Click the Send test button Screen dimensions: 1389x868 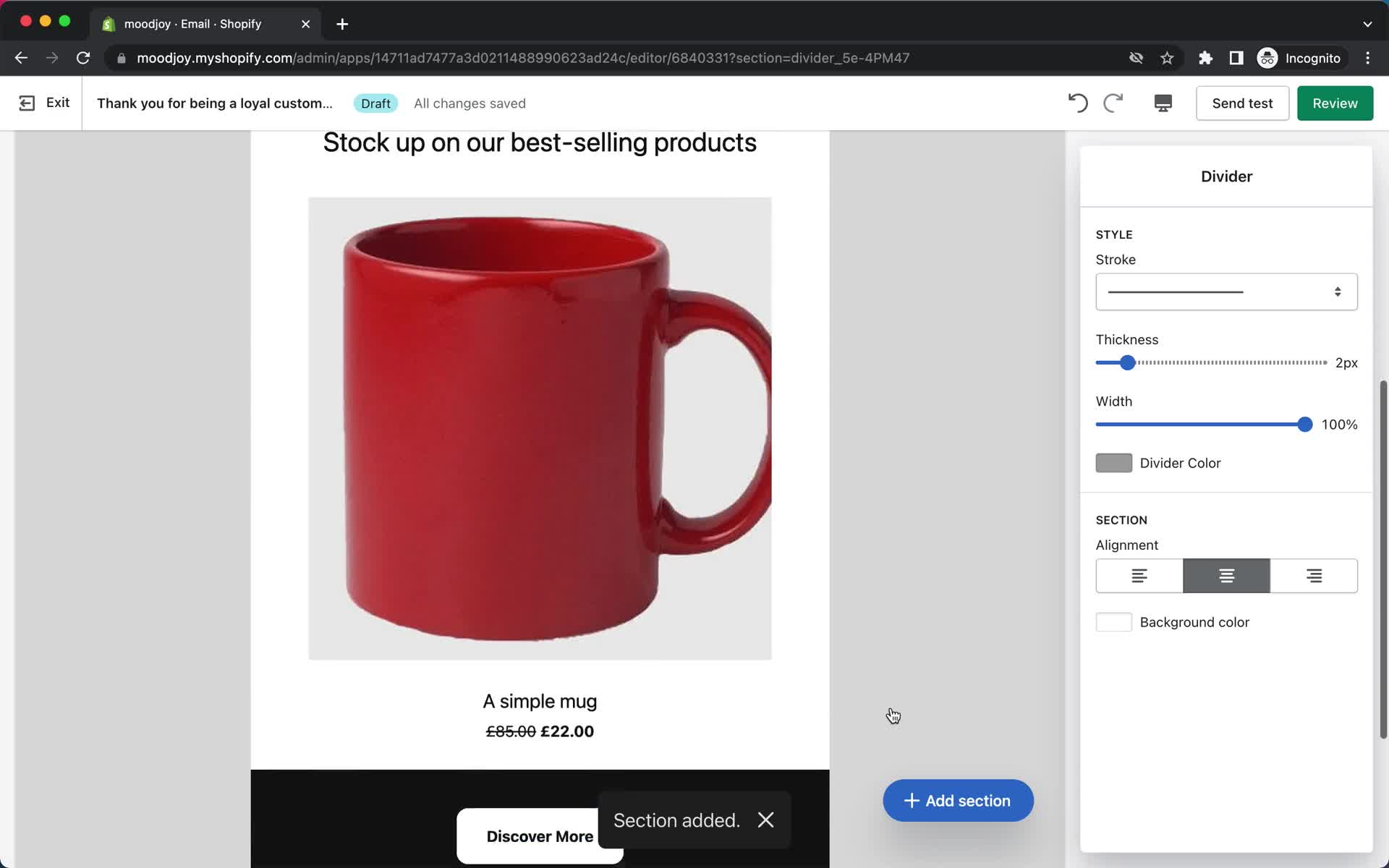(x=1242, y=103)
